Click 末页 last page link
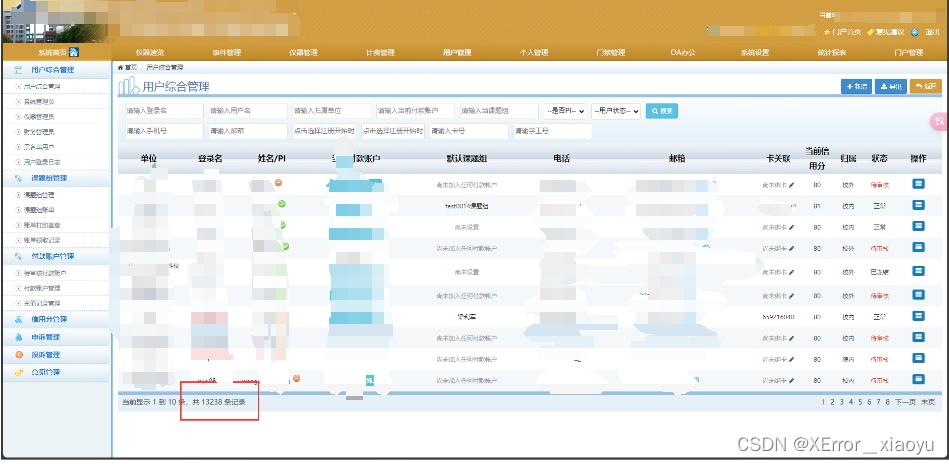The image size is (949, 464). point(928,402)
